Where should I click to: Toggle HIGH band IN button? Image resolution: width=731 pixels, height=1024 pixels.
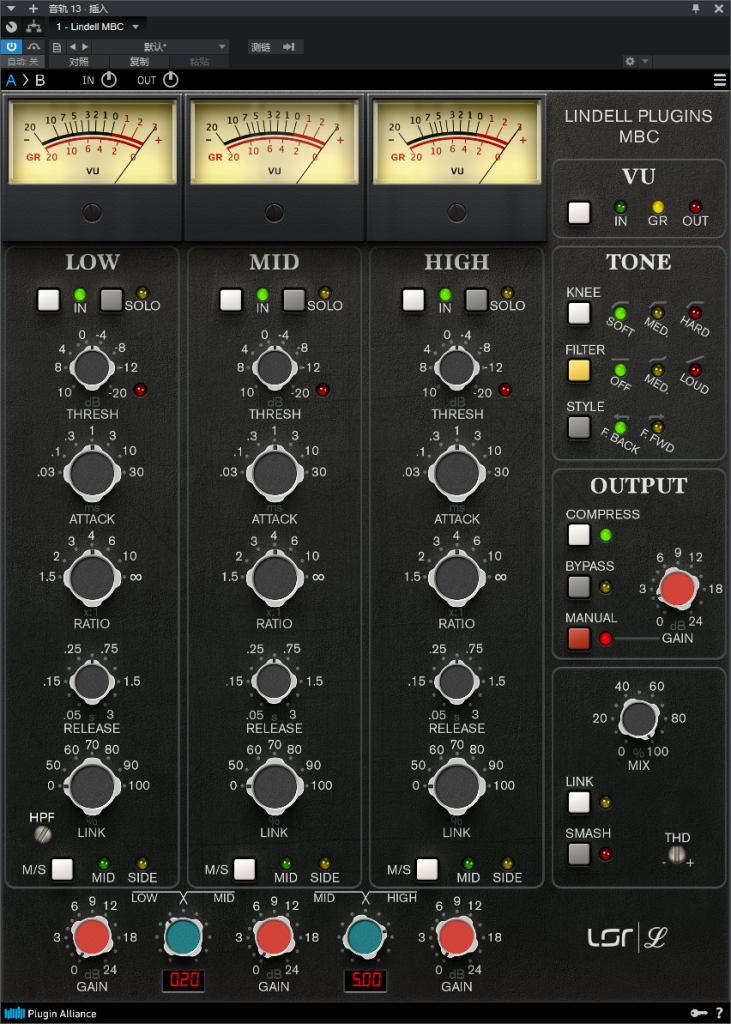(414, 300)
